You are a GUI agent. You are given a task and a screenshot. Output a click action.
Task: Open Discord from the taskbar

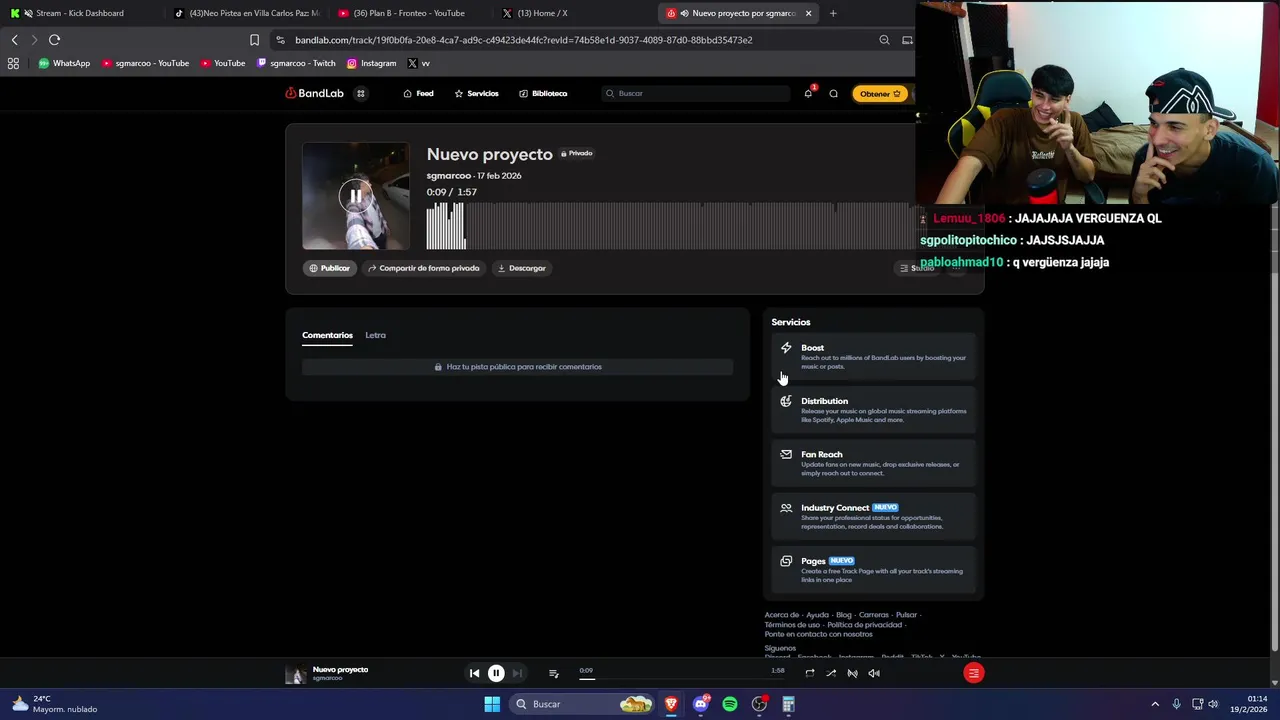tap(700, 704)
